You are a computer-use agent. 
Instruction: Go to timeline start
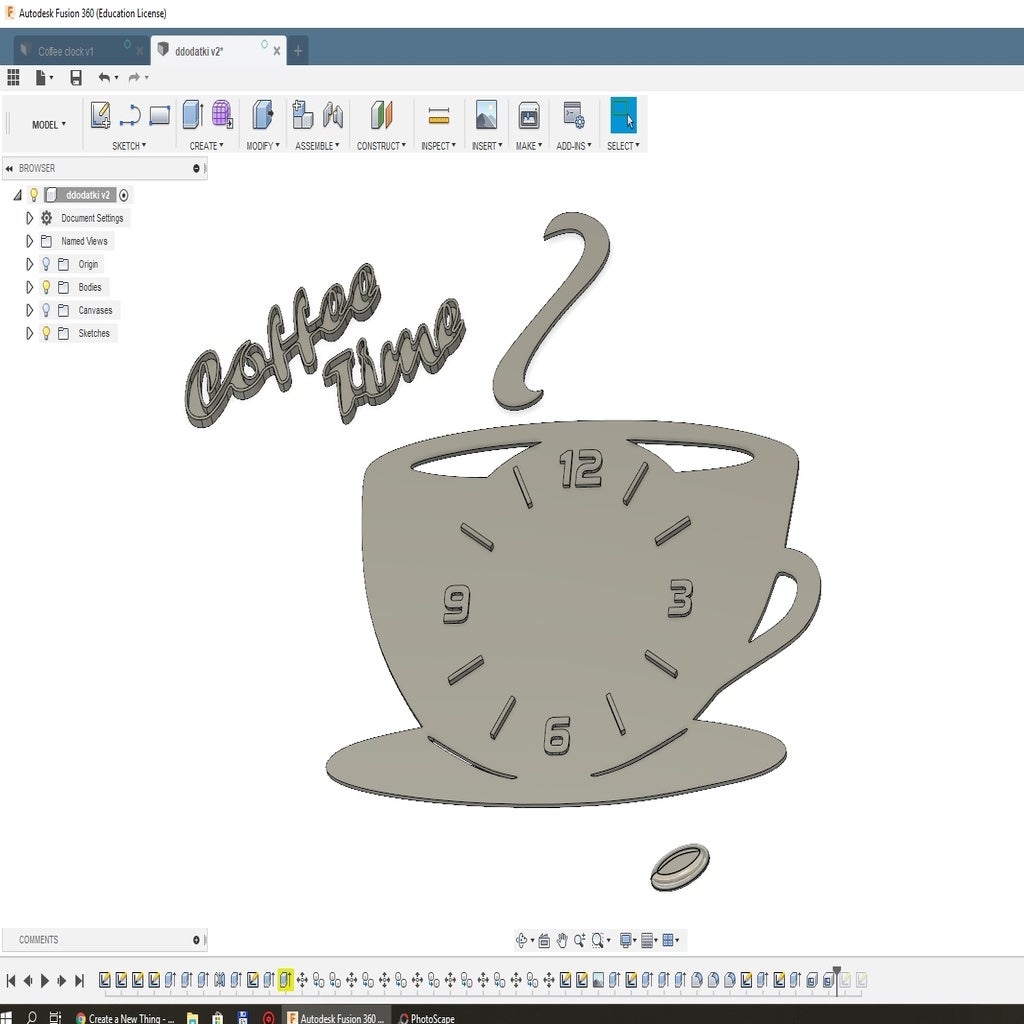pos(10,980)
